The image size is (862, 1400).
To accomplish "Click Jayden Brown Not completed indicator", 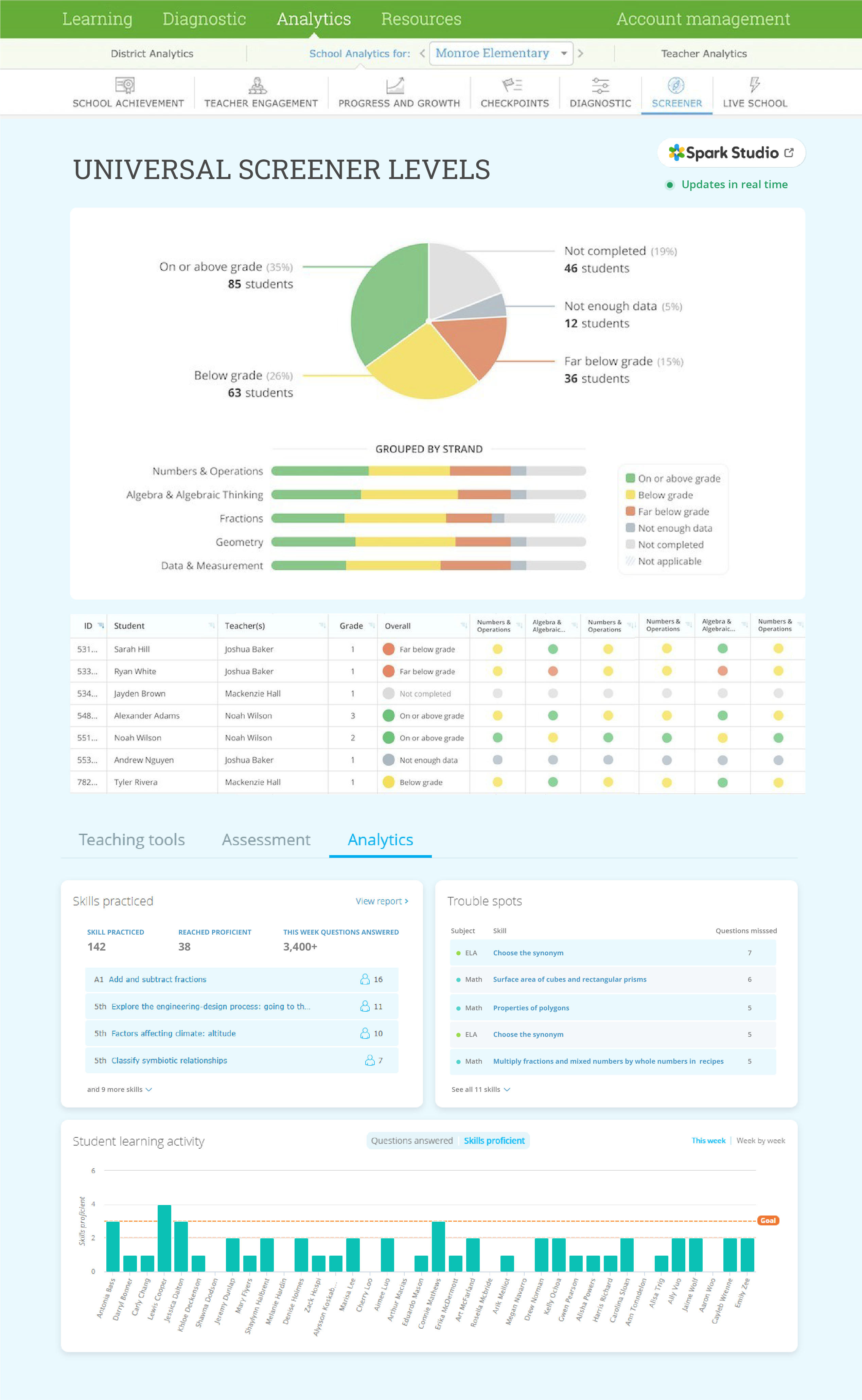I will 389,693.
